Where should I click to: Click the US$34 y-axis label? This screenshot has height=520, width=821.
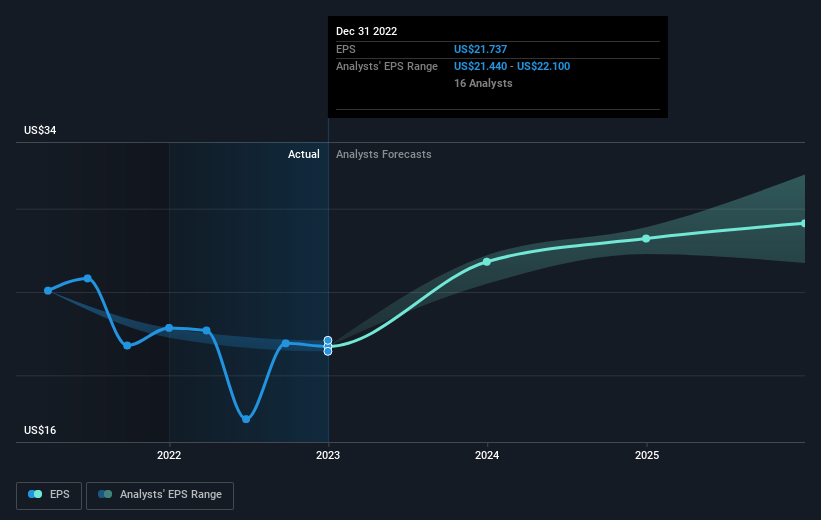pyautogui.click(x=40, y=130)
